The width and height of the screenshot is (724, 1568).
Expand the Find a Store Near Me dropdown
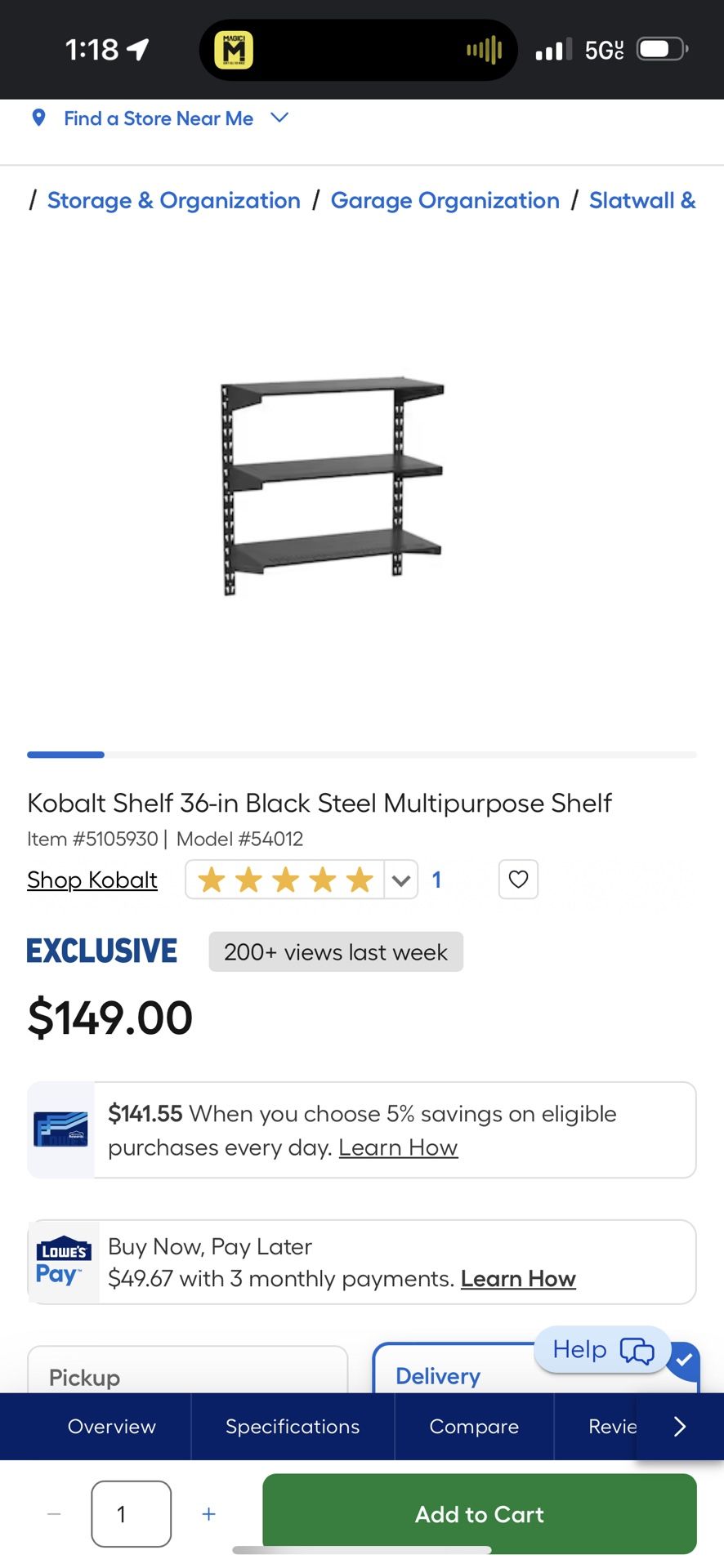pyautogui.click(x=278, y=118)
